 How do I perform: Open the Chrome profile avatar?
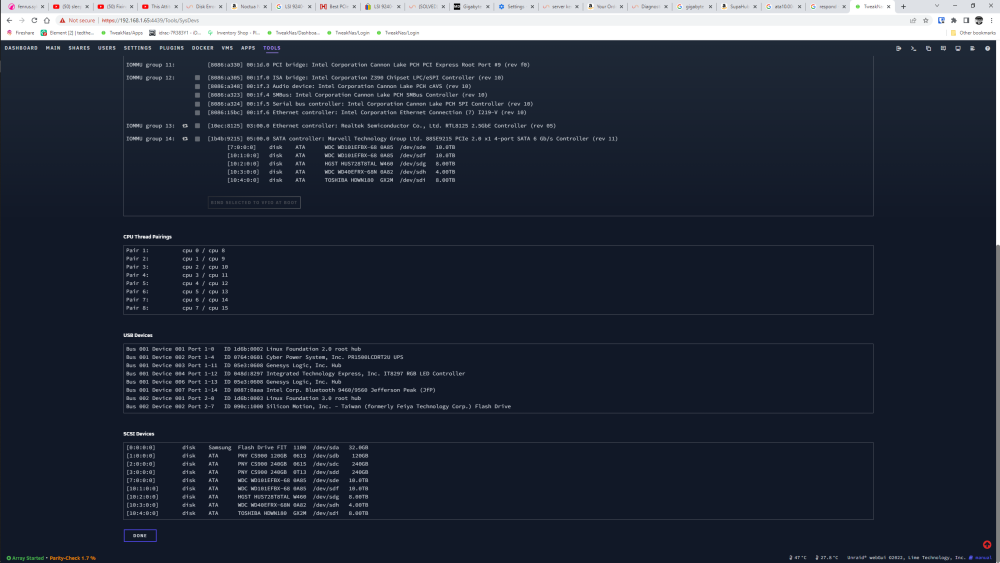[979, 20]
